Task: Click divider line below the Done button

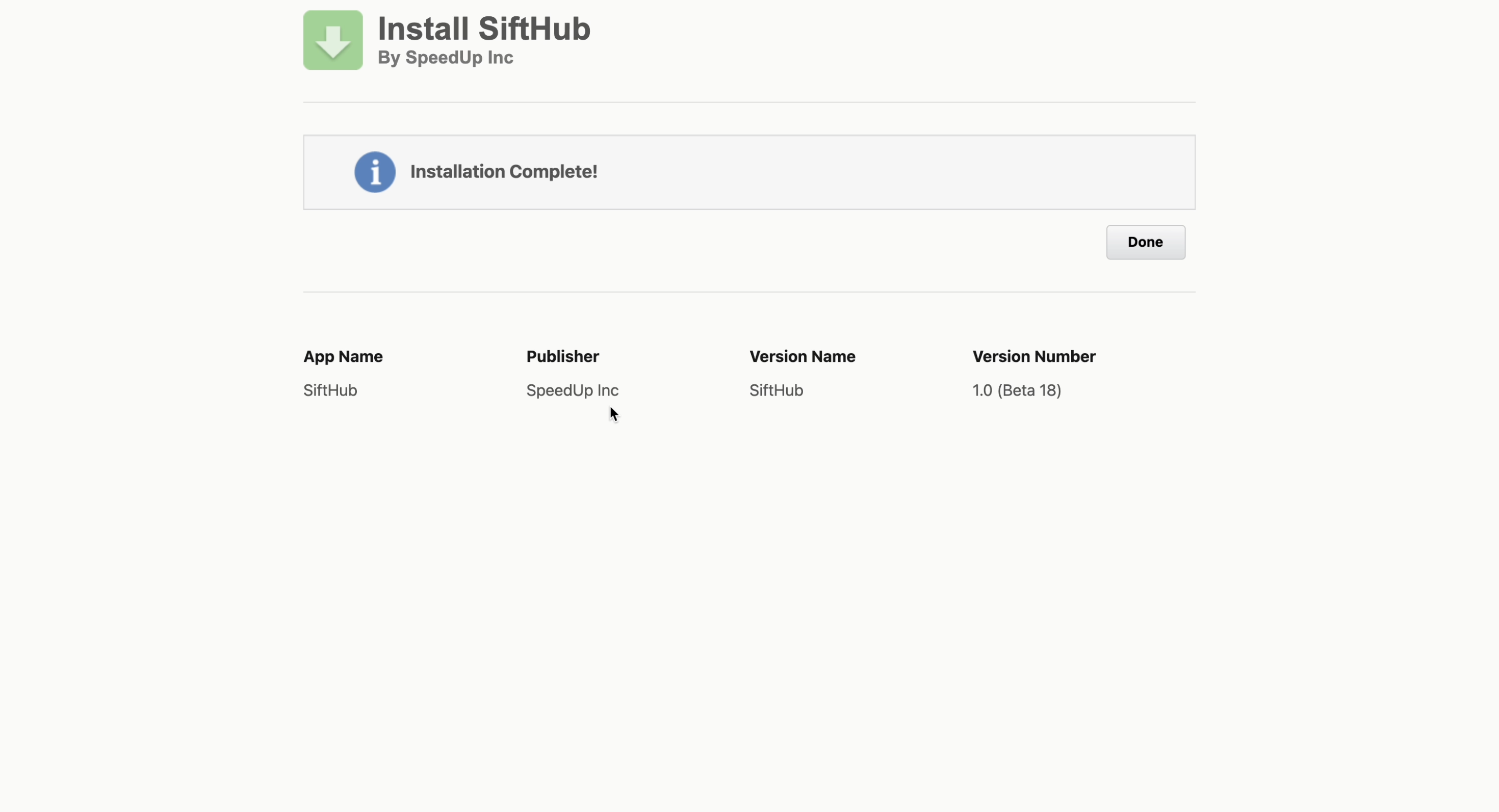Action: pos(749,292)
